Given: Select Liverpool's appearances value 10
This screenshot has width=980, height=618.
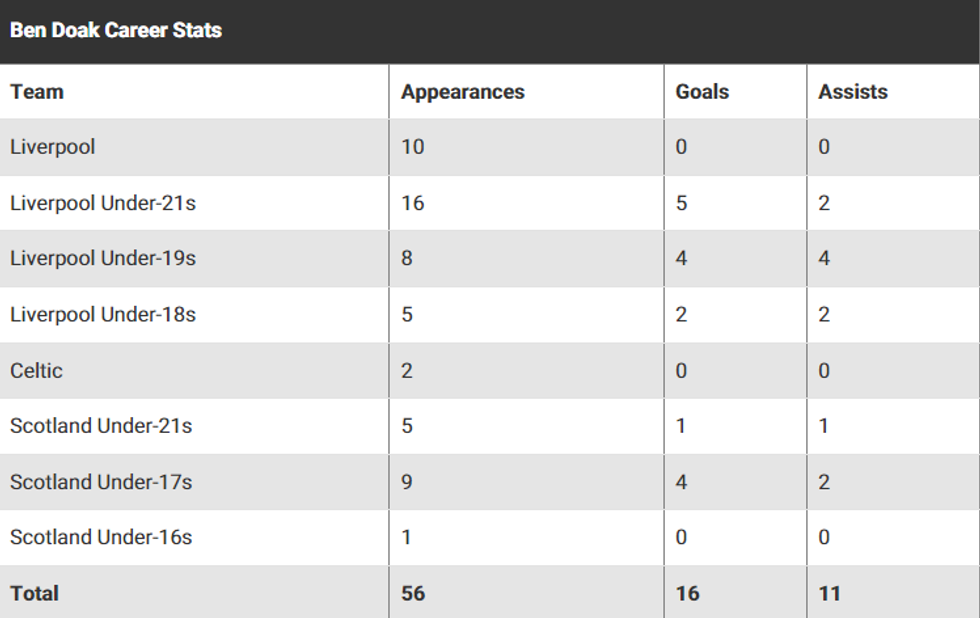Looking at the screenshot, I should [413, 147].
